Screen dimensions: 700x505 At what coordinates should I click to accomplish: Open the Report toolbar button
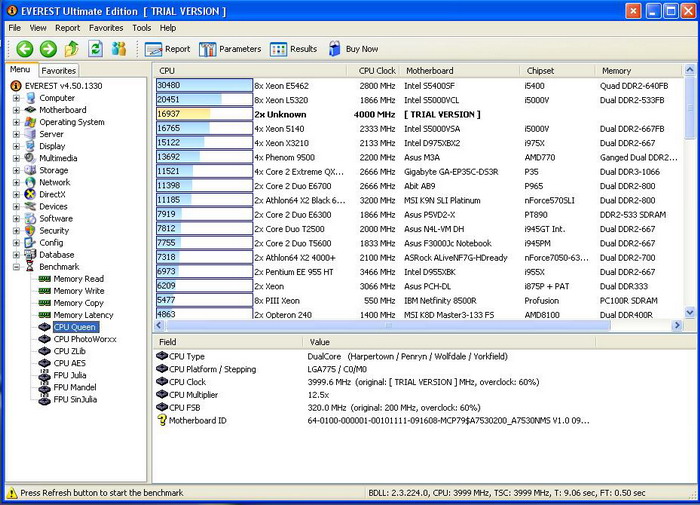click(167, 49)
